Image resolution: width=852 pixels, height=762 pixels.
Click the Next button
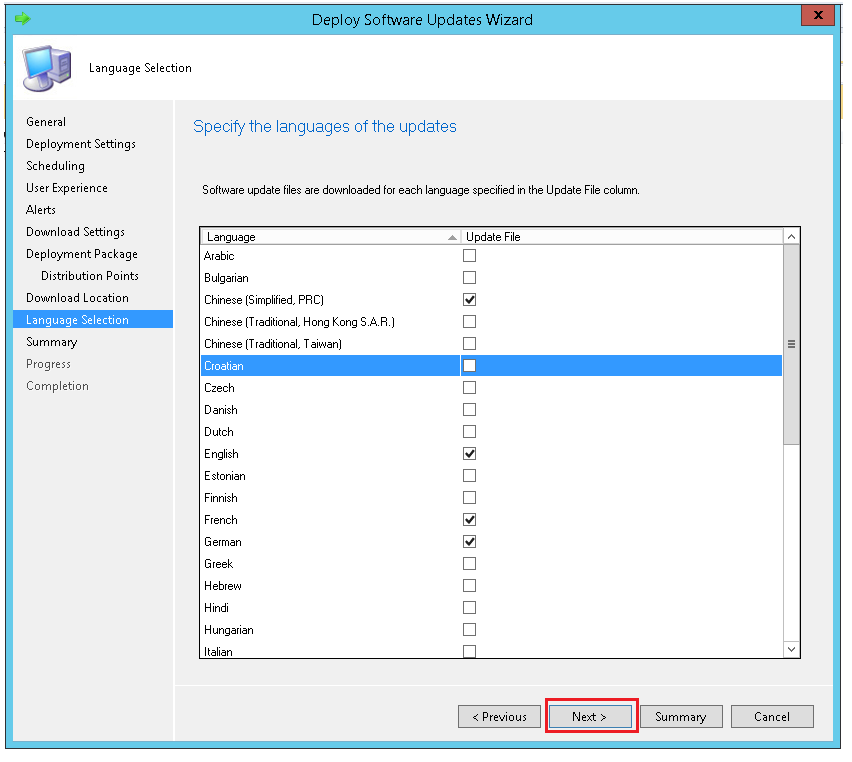[x=591, y=716]
